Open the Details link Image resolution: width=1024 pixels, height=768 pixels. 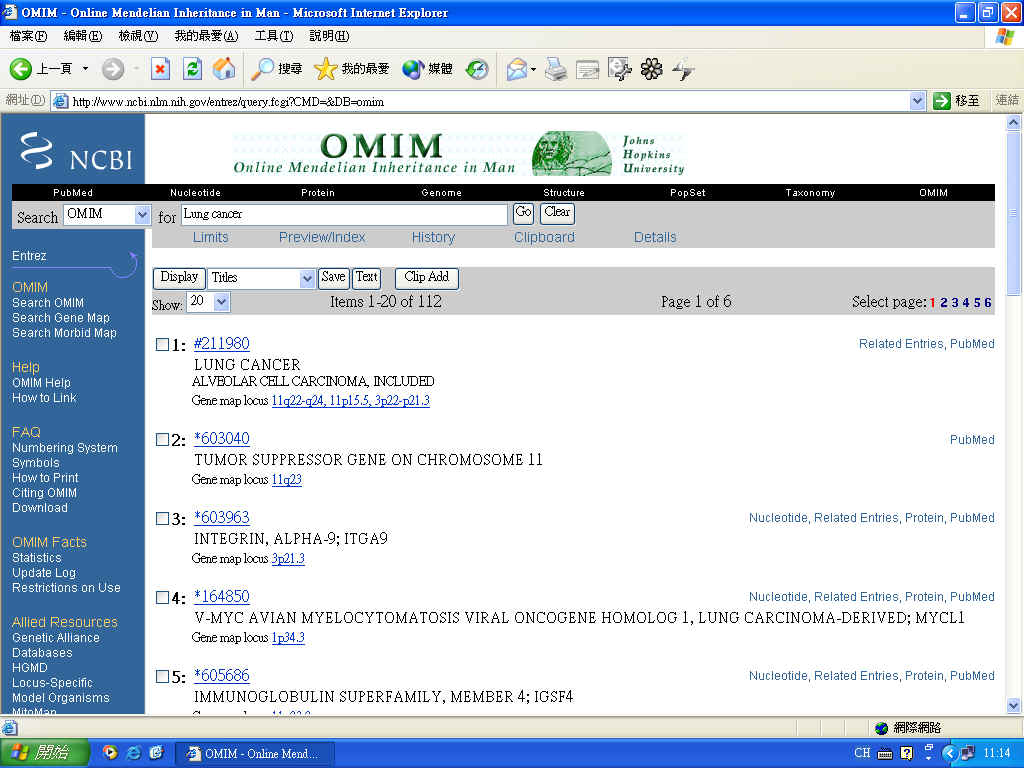655,238
